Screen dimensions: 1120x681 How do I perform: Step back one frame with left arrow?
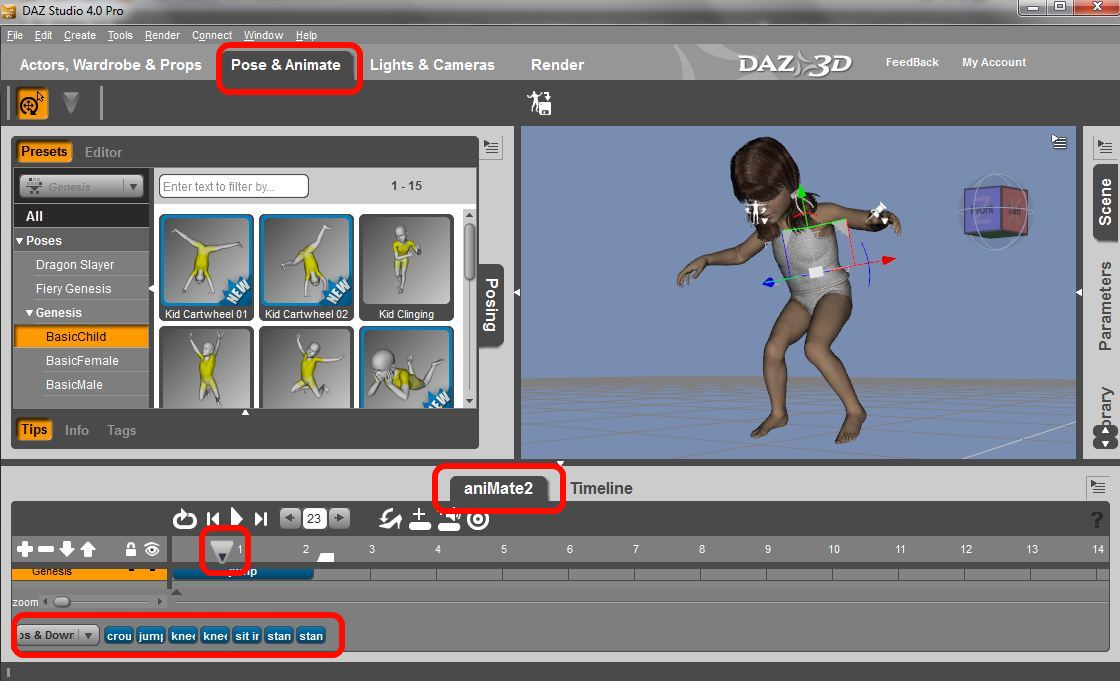pos(289,517)
